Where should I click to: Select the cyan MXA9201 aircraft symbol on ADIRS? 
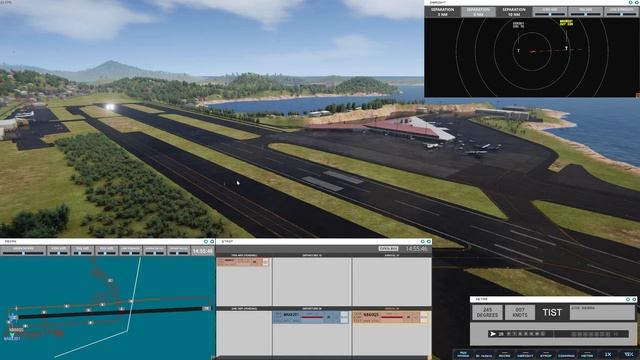click(x=12, y=335)
